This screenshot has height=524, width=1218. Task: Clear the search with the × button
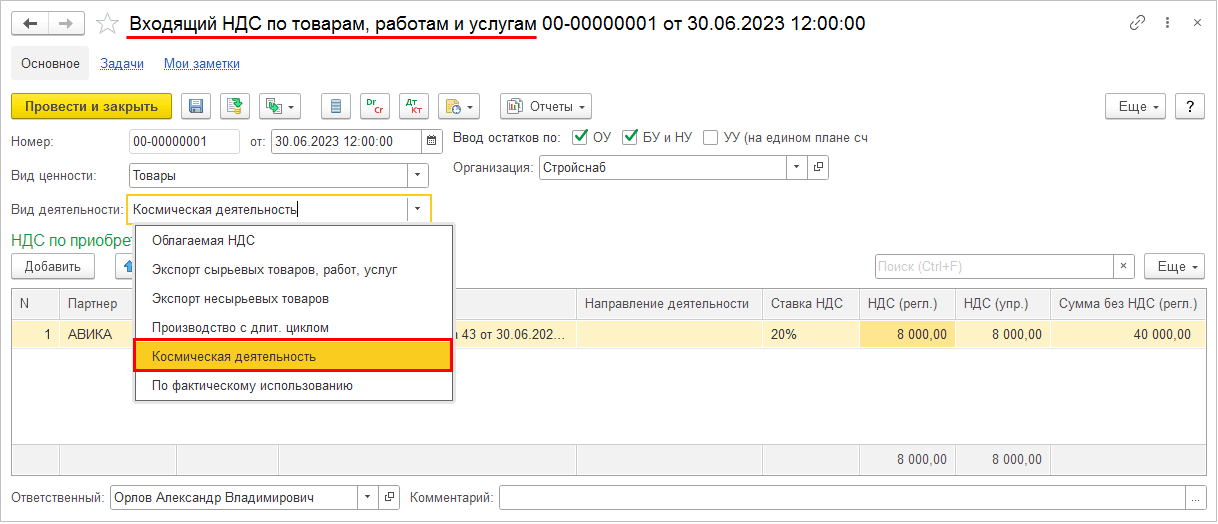pyautogui.click(x=1124, y=266)
